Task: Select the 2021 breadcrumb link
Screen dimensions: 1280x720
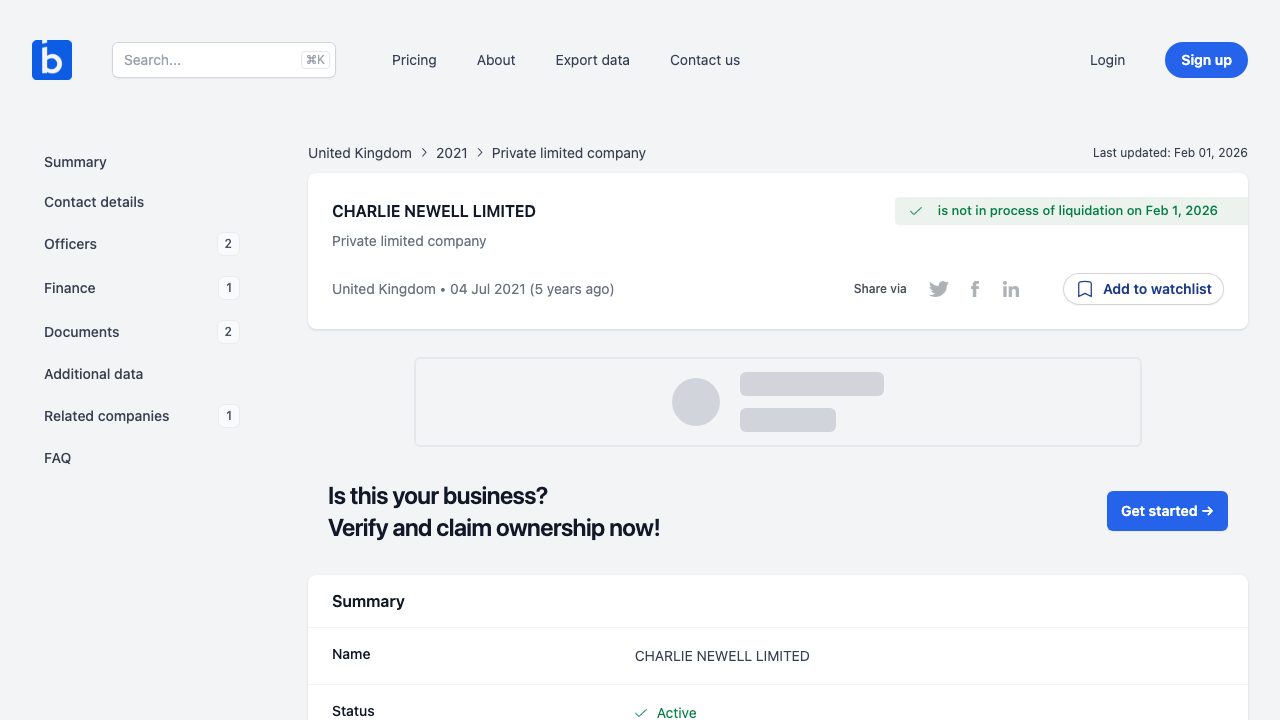Action: (452, 153)
